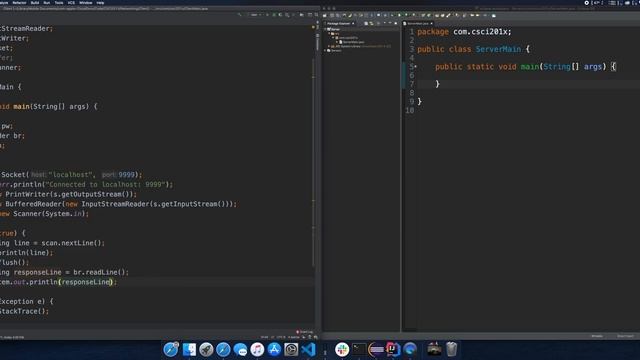Click the yellow inspection indicator atop IntelliJ editor

pyautogui.click(x=313, y=27)
